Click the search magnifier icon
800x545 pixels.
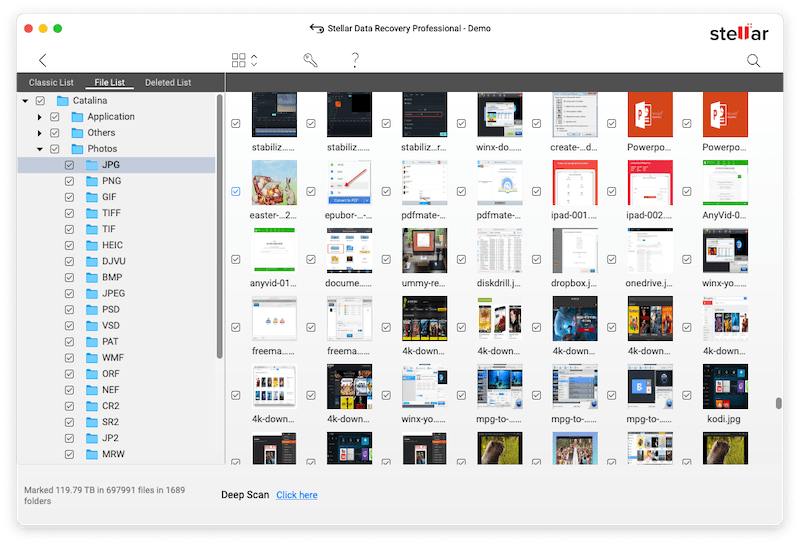click(x=754, y=61)
